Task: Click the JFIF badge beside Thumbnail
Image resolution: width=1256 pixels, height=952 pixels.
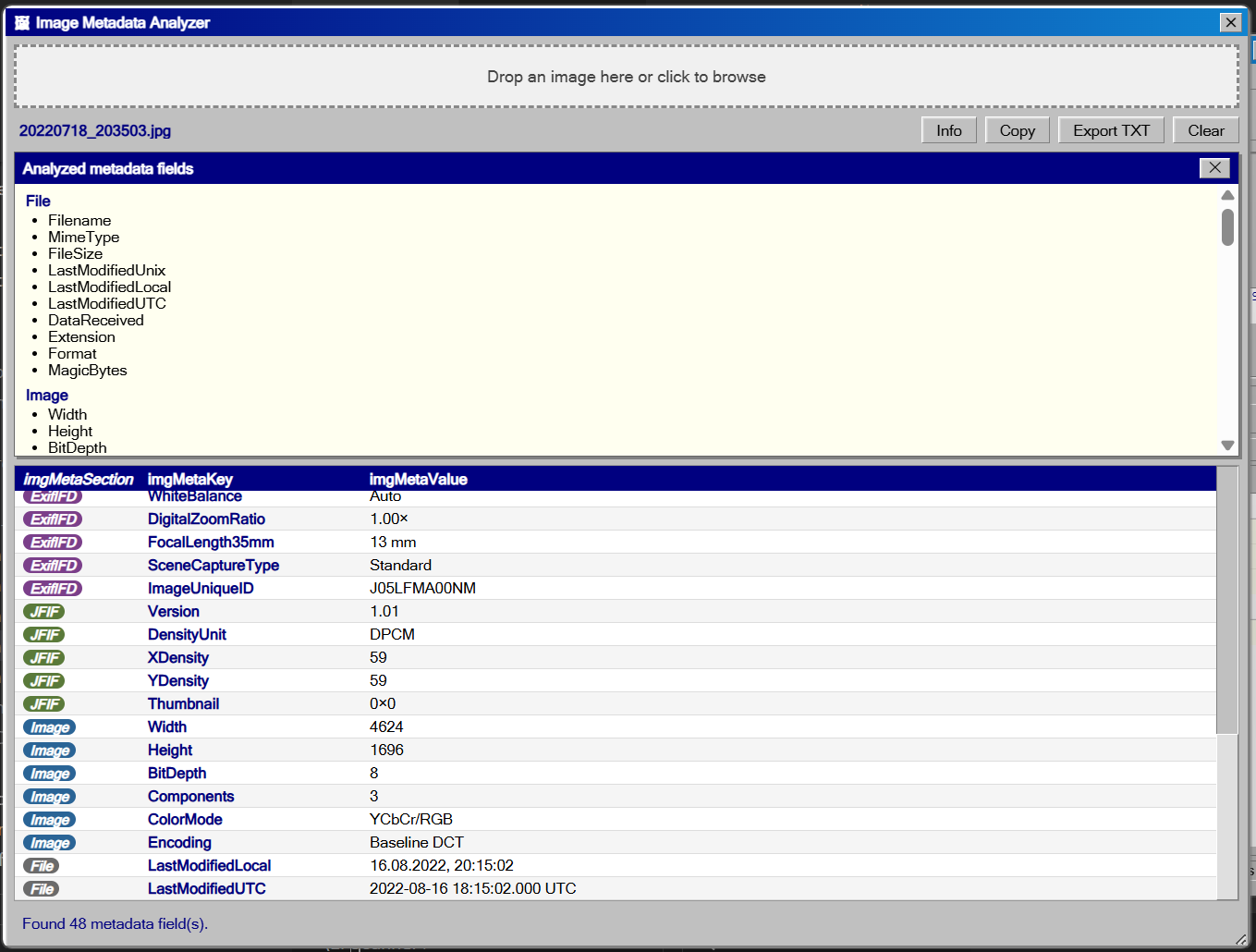Action: [43, 703]
